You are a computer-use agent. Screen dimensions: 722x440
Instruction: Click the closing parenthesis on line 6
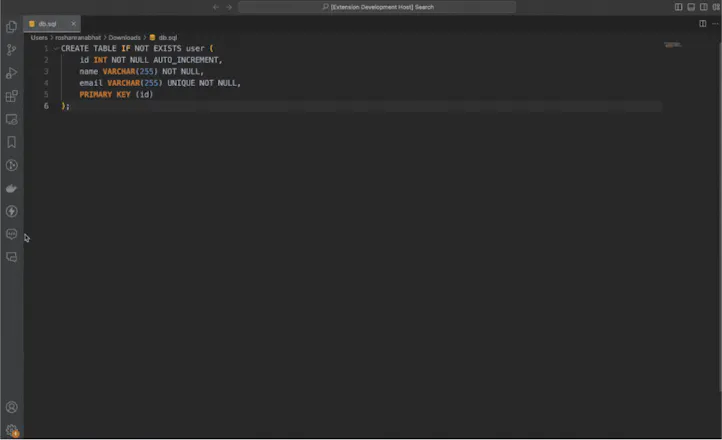pyautogui.click(x=63, y=106)
